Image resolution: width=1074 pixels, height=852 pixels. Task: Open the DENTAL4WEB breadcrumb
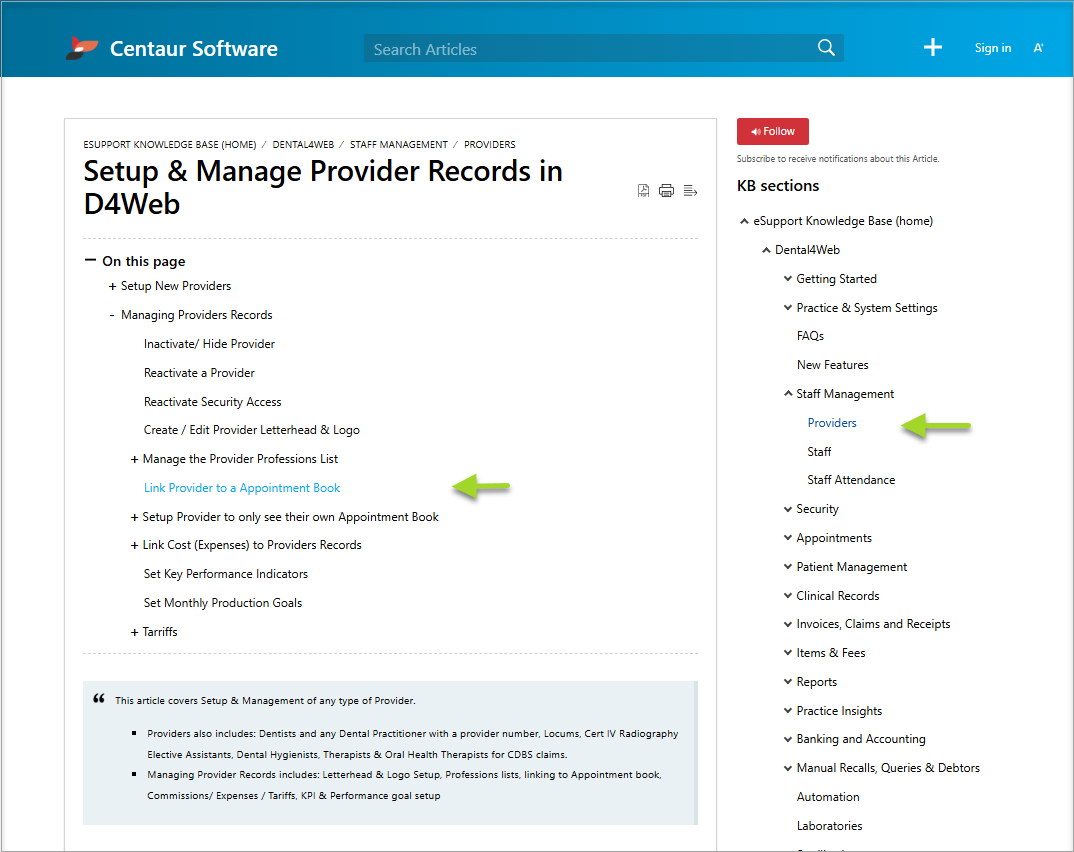pyautogui.click(x=303, y=145)
